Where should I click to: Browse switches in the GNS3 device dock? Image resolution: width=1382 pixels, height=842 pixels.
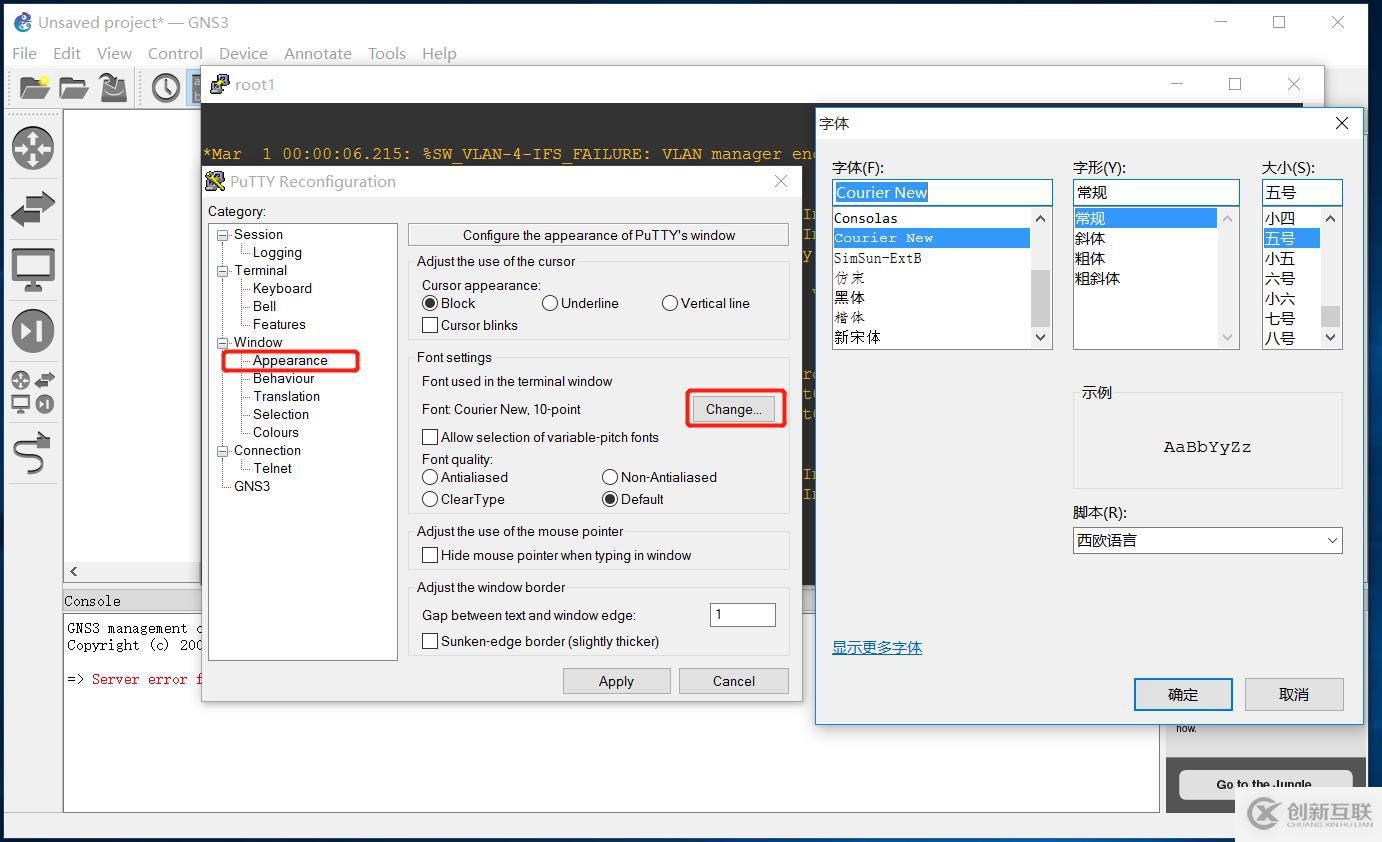pos(33,209)
